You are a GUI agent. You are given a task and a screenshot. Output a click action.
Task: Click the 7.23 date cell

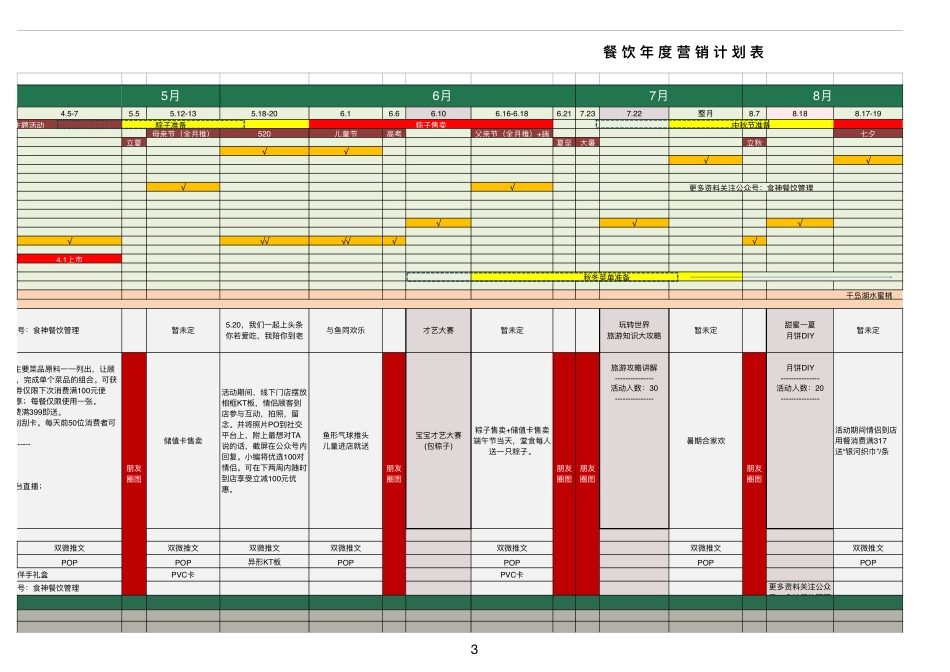[x=587, y=113]
